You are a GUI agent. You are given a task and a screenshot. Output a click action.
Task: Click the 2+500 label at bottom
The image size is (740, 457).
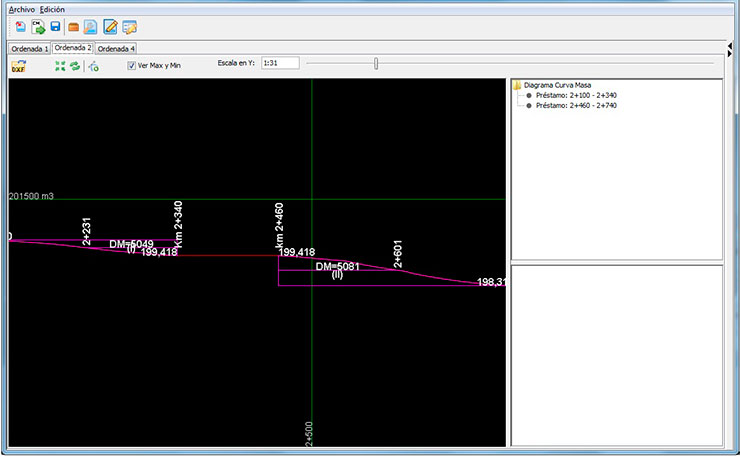309,434
